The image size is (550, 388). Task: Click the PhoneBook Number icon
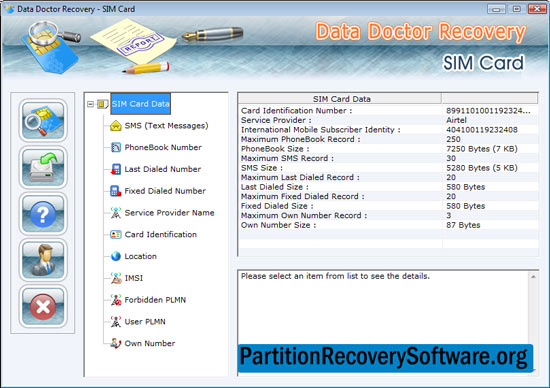click(x=116, y=147)
